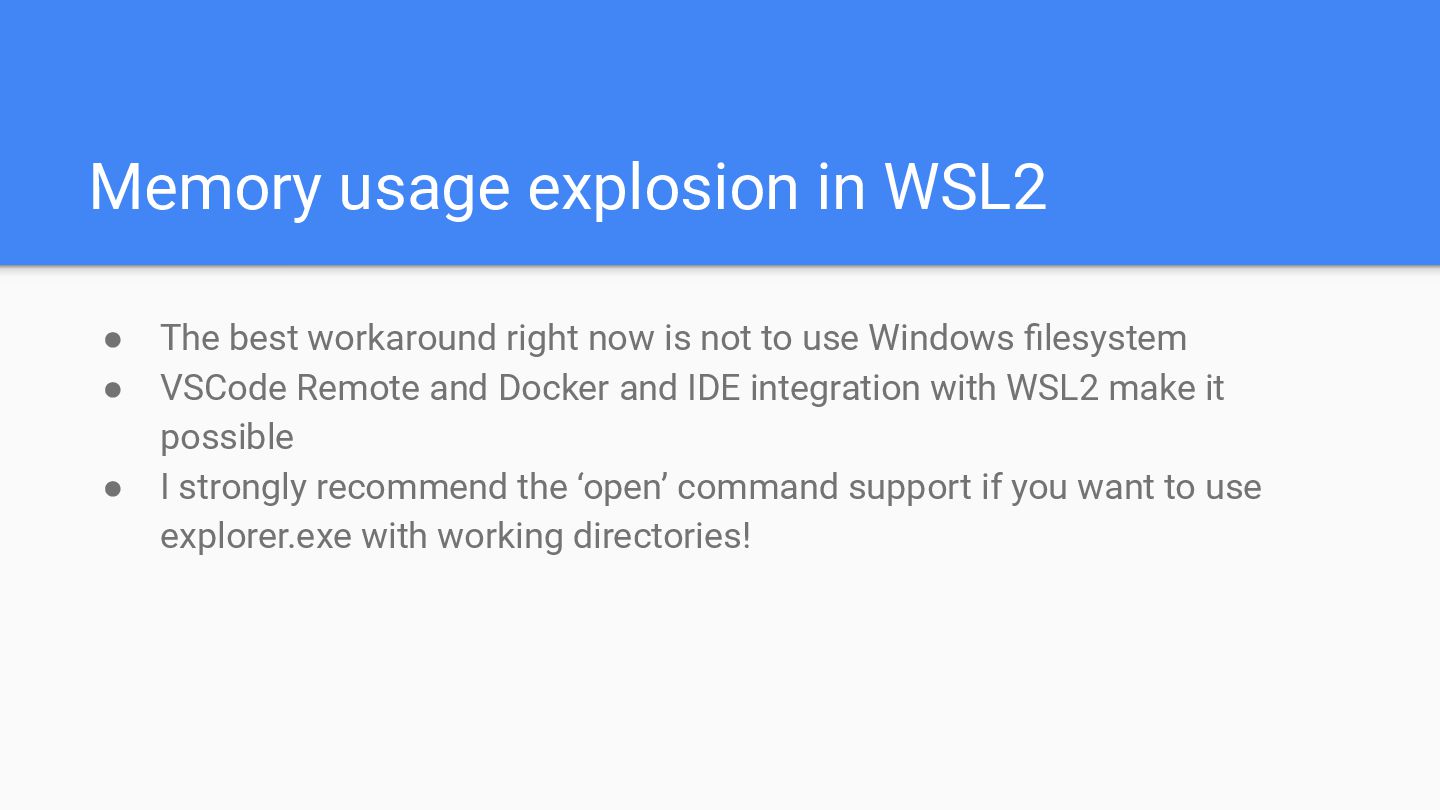Click the word 'Docker' in second bullet
The image size is (1440, 810).
coord(553,388)
